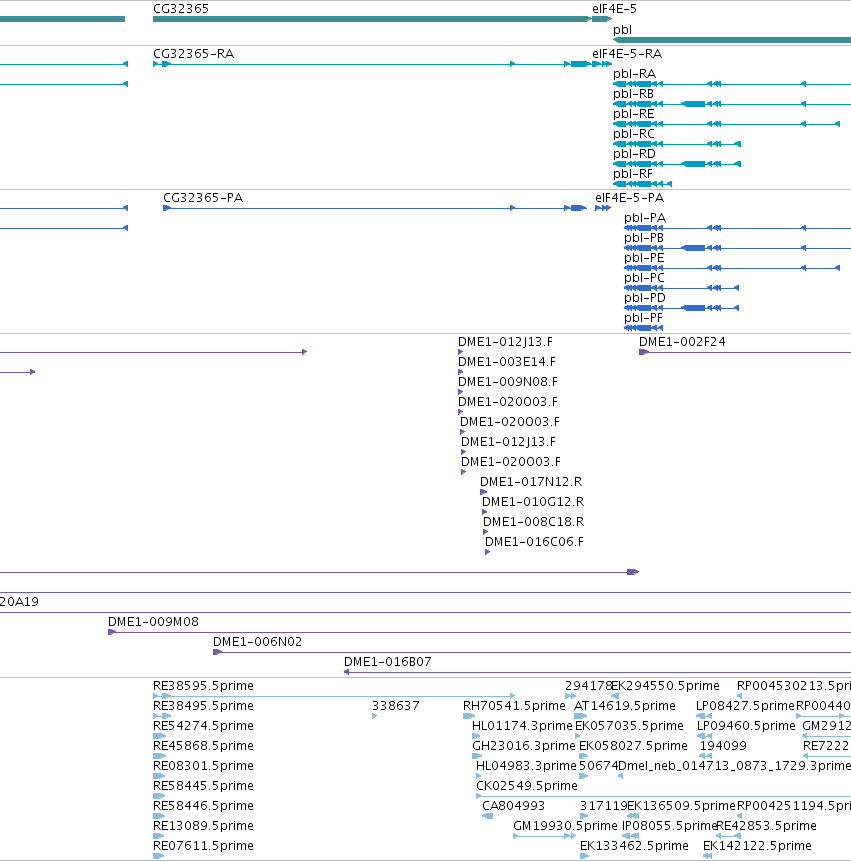Click EST RE58445.5prime label
Image resolution: width=851 pixels, height=861 pixels.
[x=203, y=786]
